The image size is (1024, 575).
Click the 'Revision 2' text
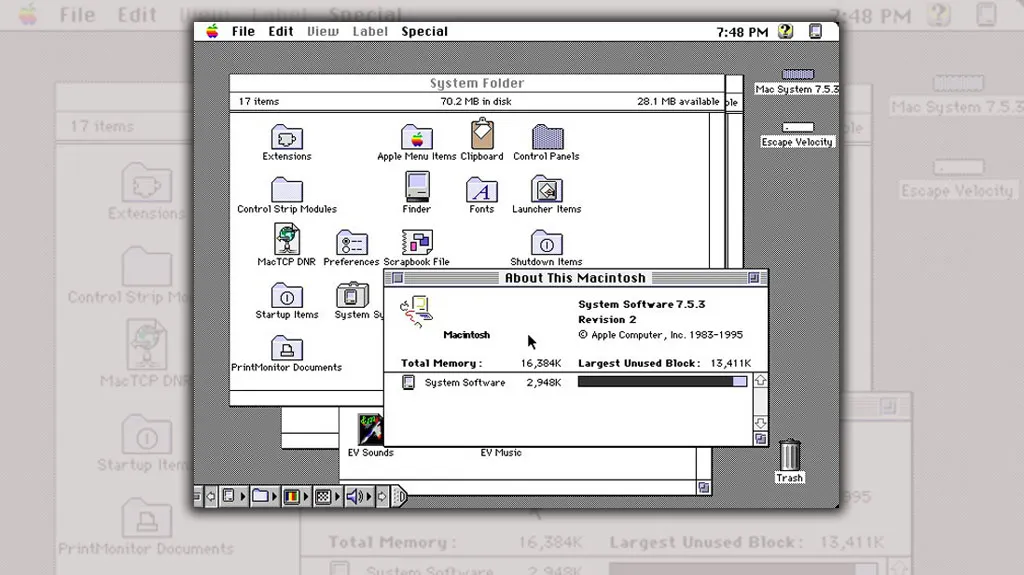point(607,320)
